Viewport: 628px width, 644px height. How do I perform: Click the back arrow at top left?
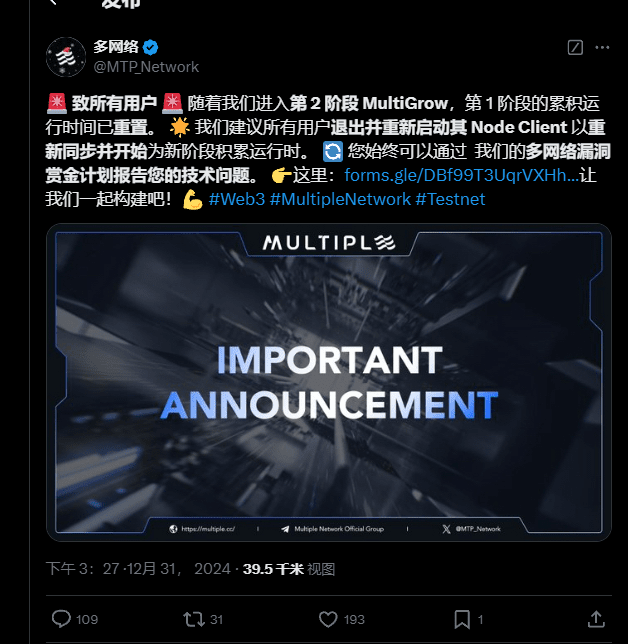(x=53, y=2)
